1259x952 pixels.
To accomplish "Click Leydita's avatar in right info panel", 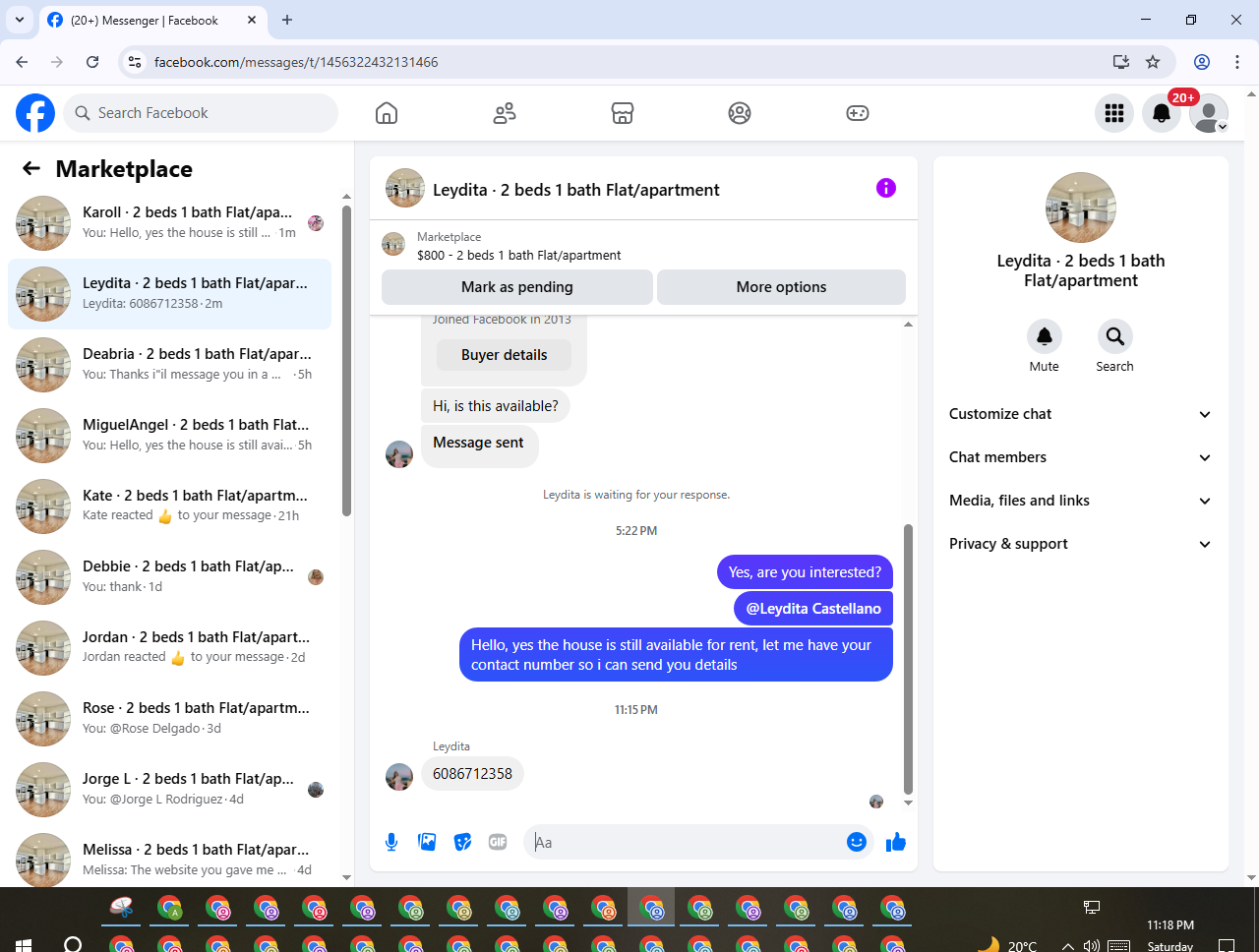I will tap(1081, 208).
